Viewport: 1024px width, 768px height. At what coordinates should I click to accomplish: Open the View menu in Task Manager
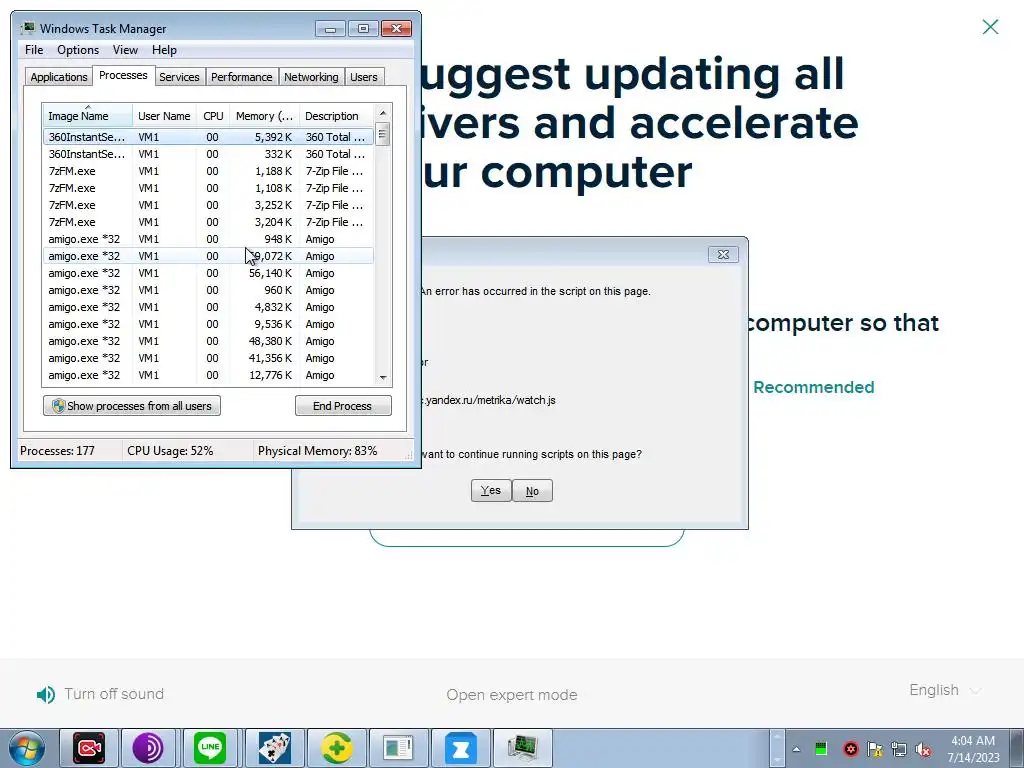point(125,50)
